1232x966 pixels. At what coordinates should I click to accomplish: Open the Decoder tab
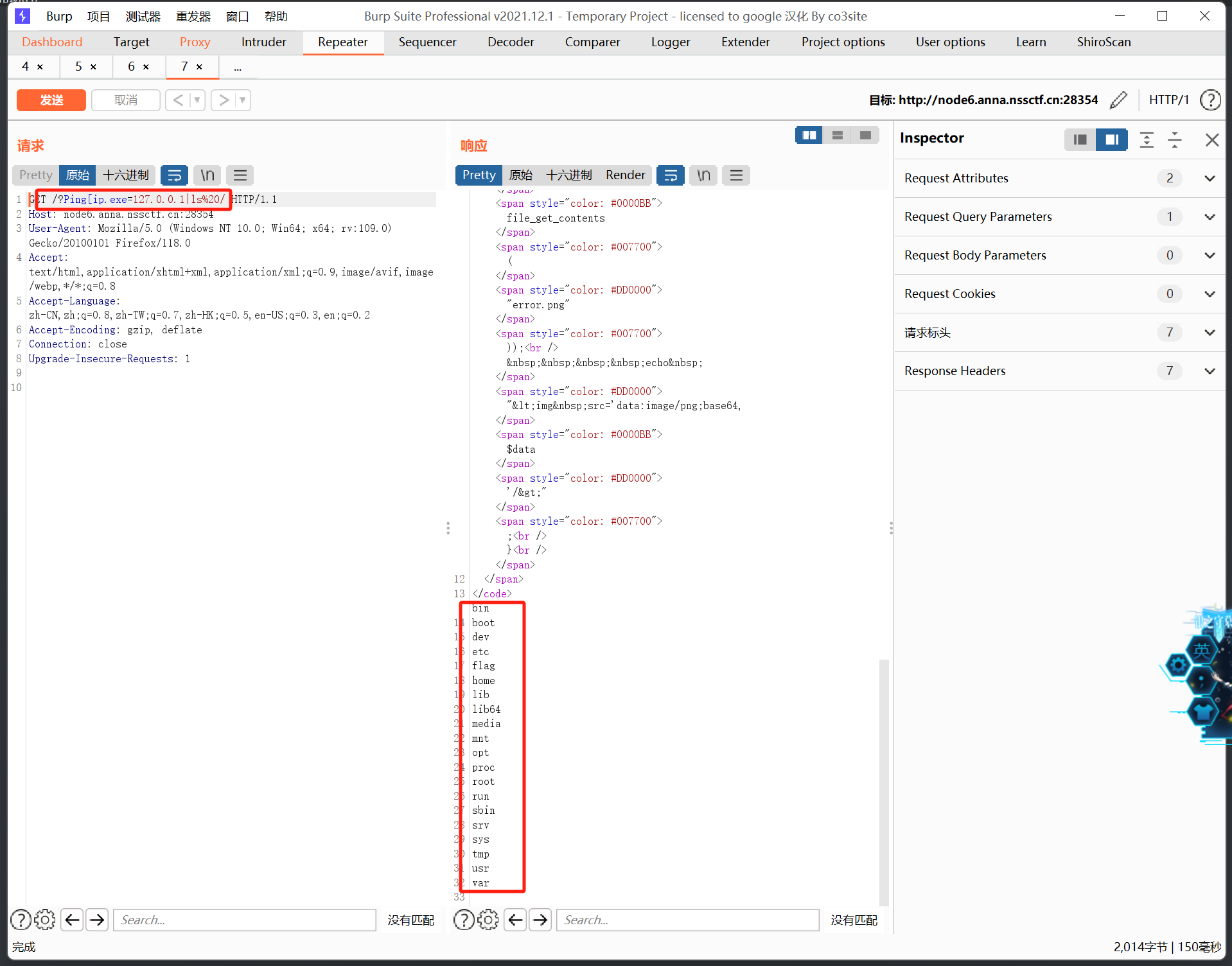pos(511,42)
